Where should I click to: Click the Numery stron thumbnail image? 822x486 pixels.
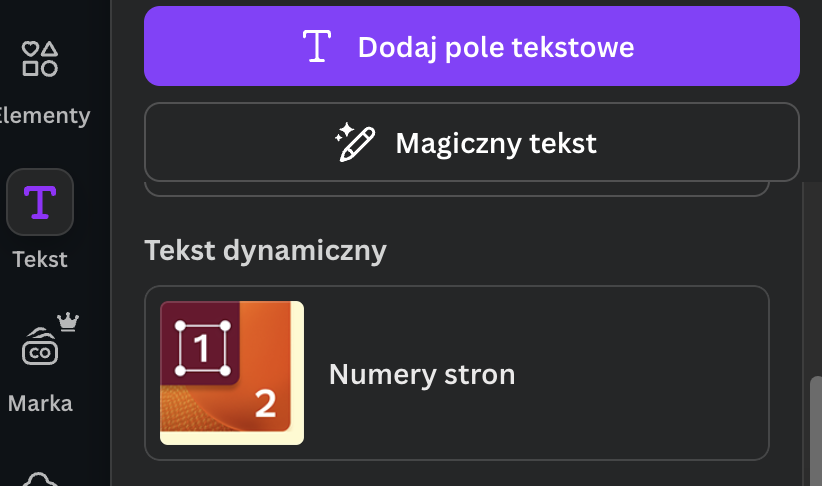click(232, 373)
